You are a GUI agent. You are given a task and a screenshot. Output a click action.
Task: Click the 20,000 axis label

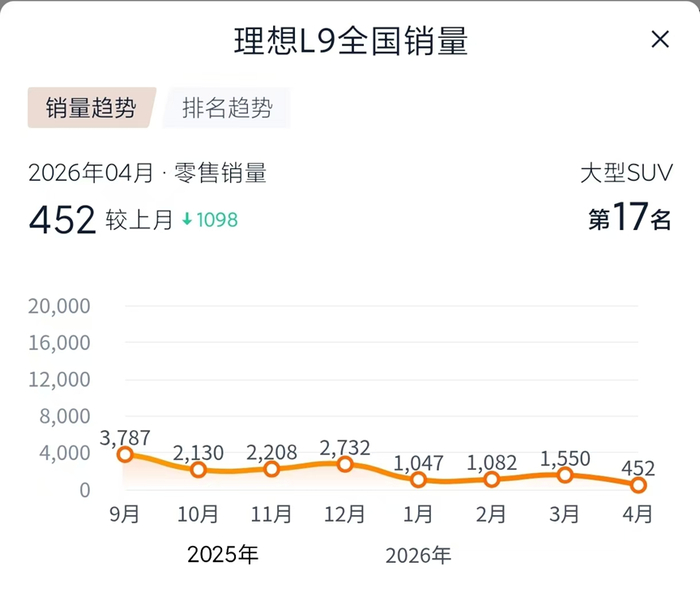[59, 306]
